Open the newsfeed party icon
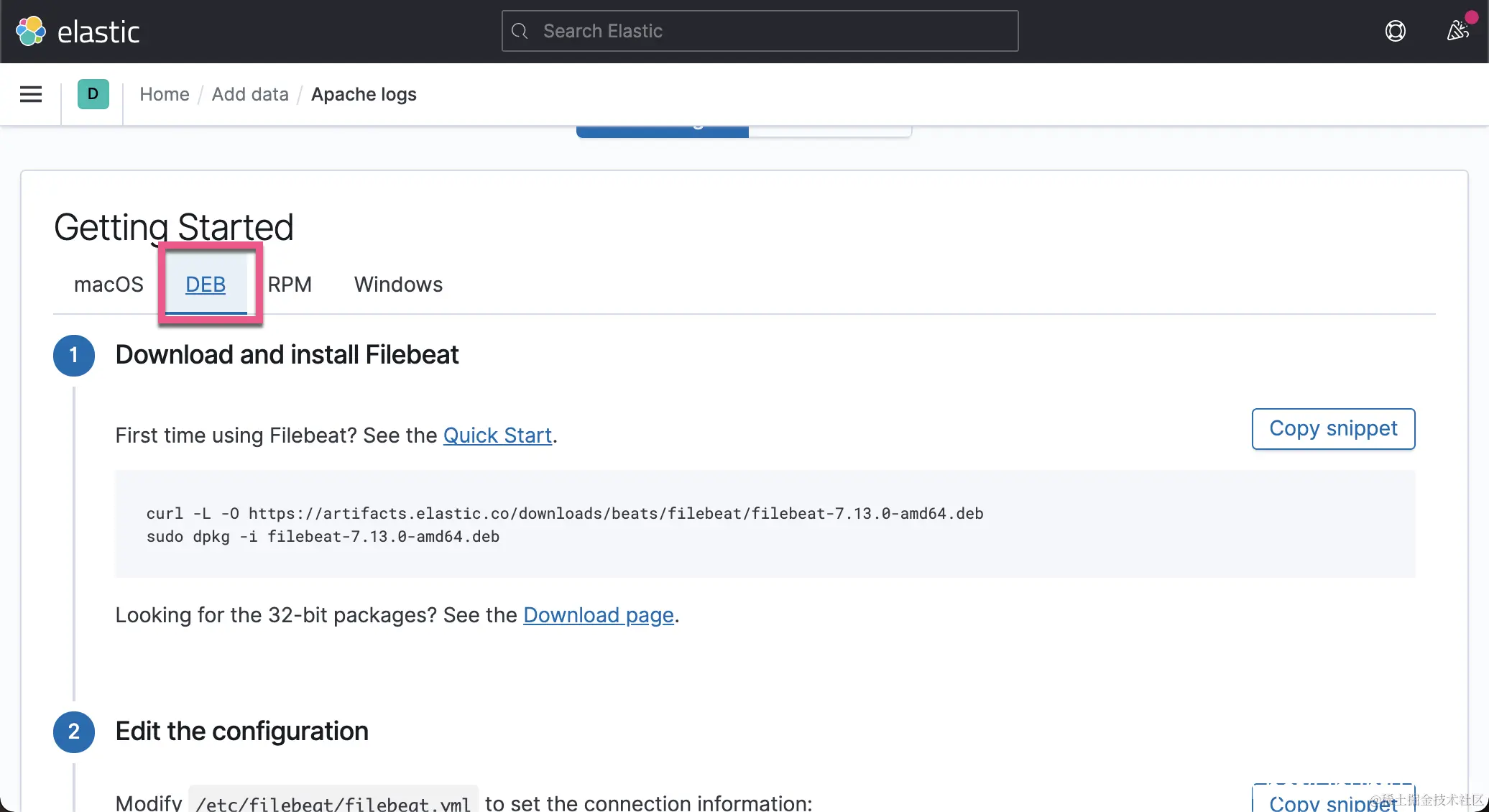Viewport: 1489px width, 812px height. tap(1457, 31)
